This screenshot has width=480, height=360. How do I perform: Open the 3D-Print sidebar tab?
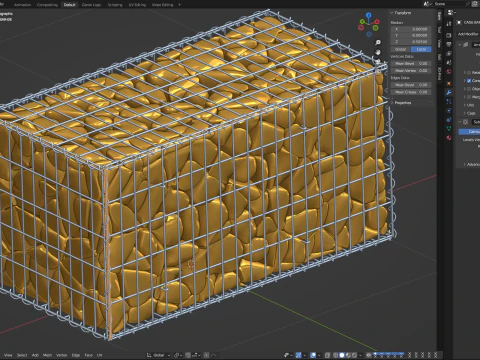pyautogui.click(x=440, y=74)
